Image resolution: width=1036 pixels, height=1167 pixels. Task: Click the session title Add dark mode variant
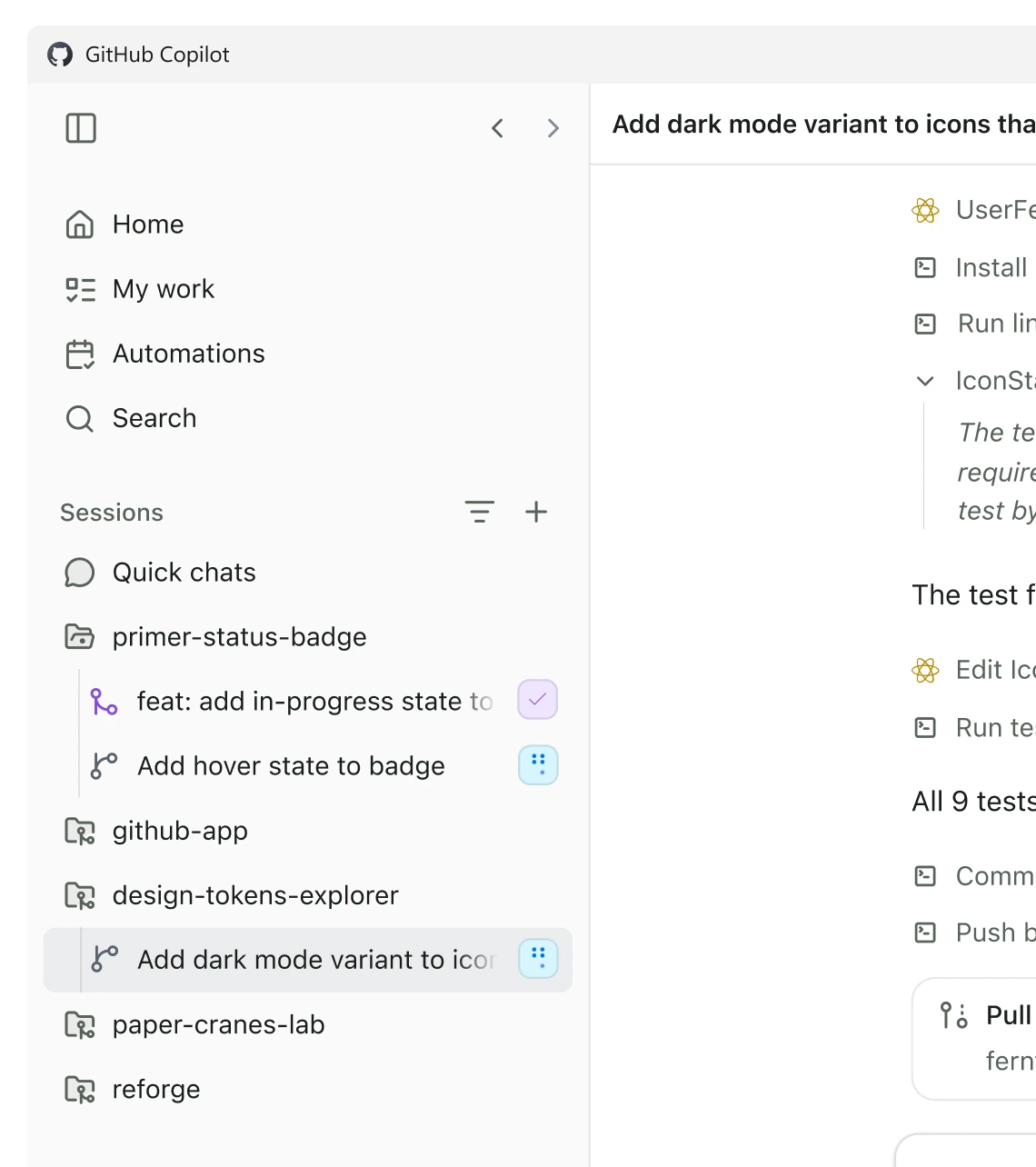[x=823, y=125]
